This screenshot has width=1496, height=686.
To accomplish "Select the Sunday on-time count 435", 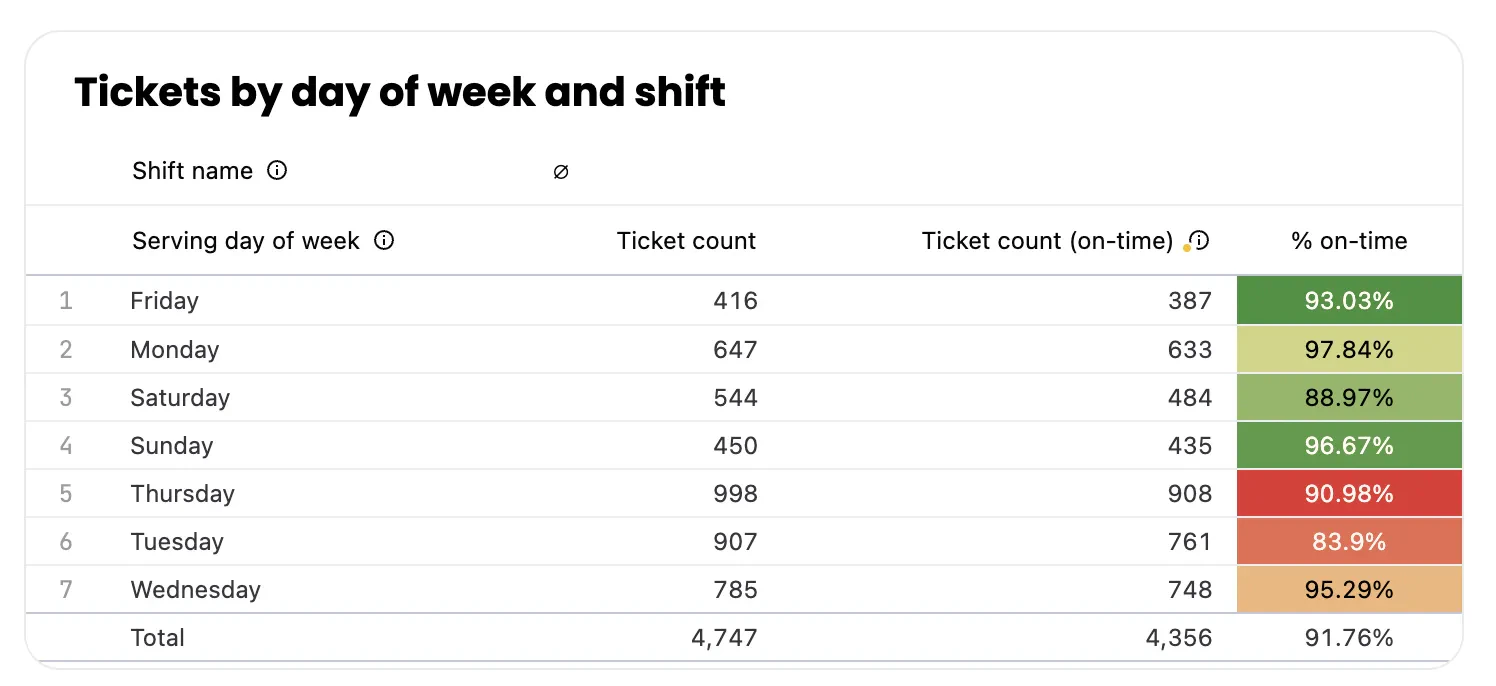I will [x=1191, y=445].
